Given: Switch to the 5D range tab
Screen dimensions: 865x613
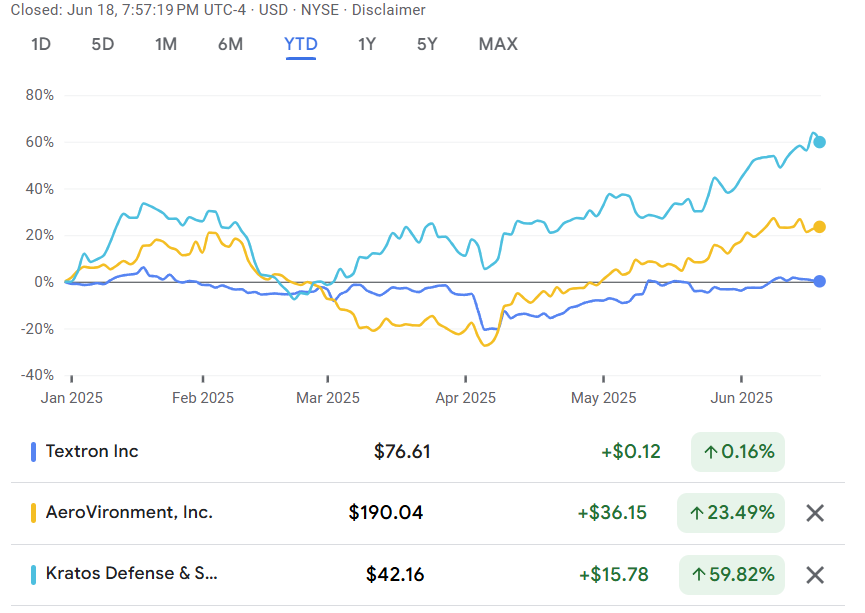Looking at the screenshot, I should pos(103,44).
